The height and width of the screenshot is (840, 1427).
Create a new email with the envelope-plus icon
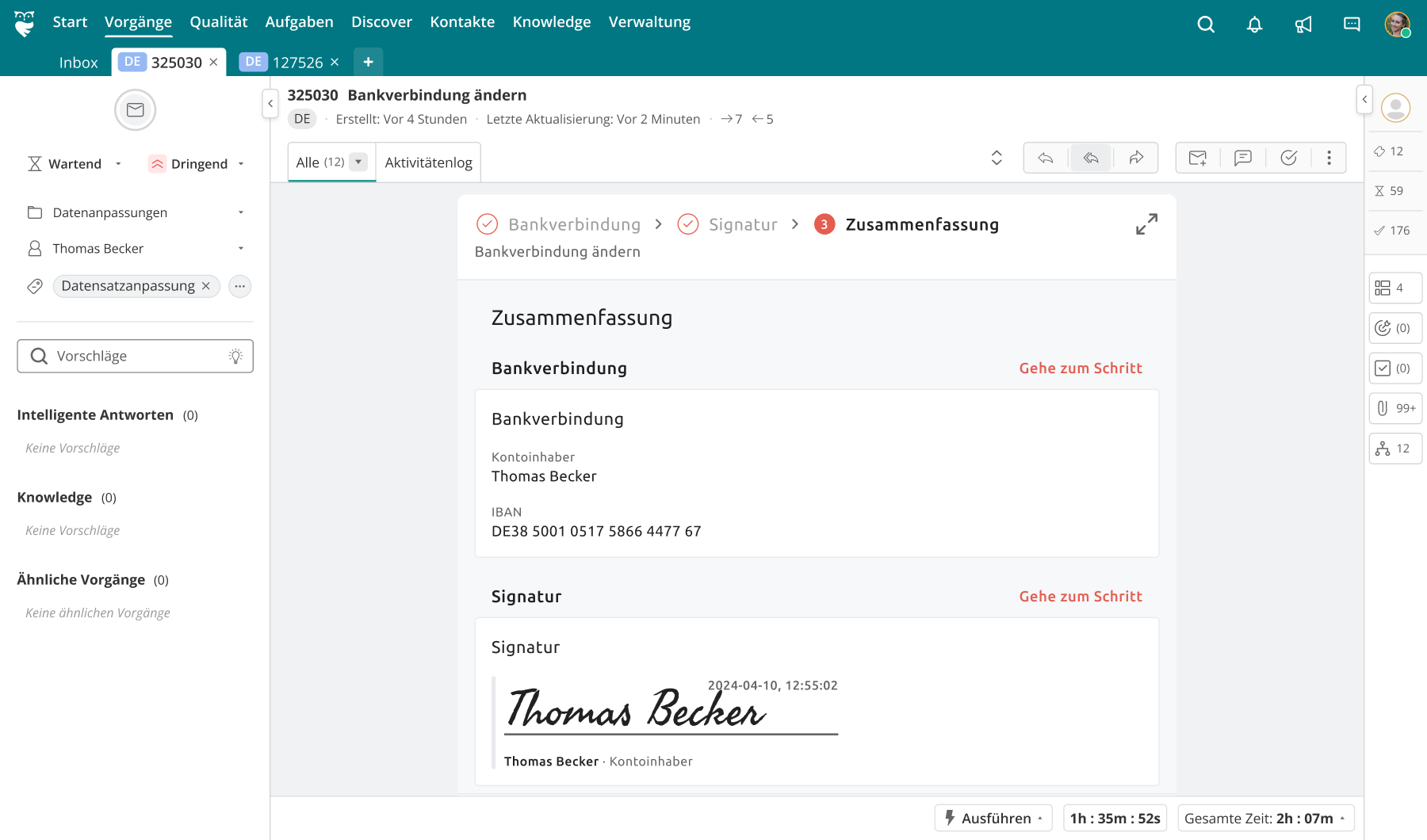(x=1197, y=158)
